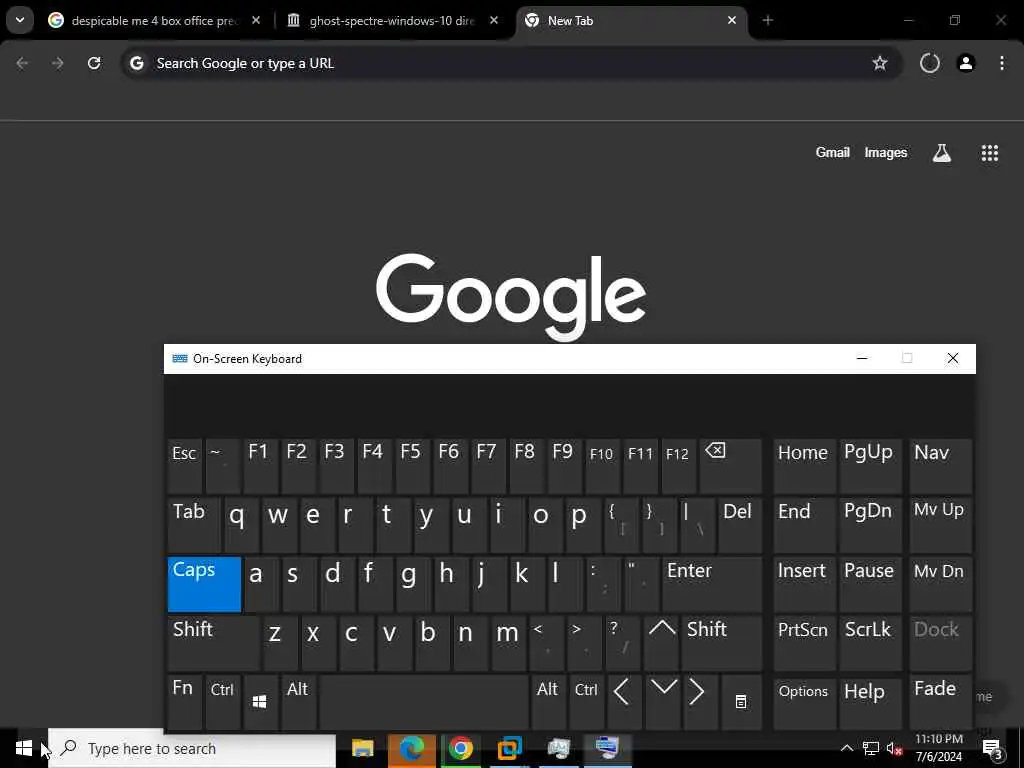This screenshot has width=1024, height=768.
Task: Close the despicable me 4 tab
Action: [256, 21]
